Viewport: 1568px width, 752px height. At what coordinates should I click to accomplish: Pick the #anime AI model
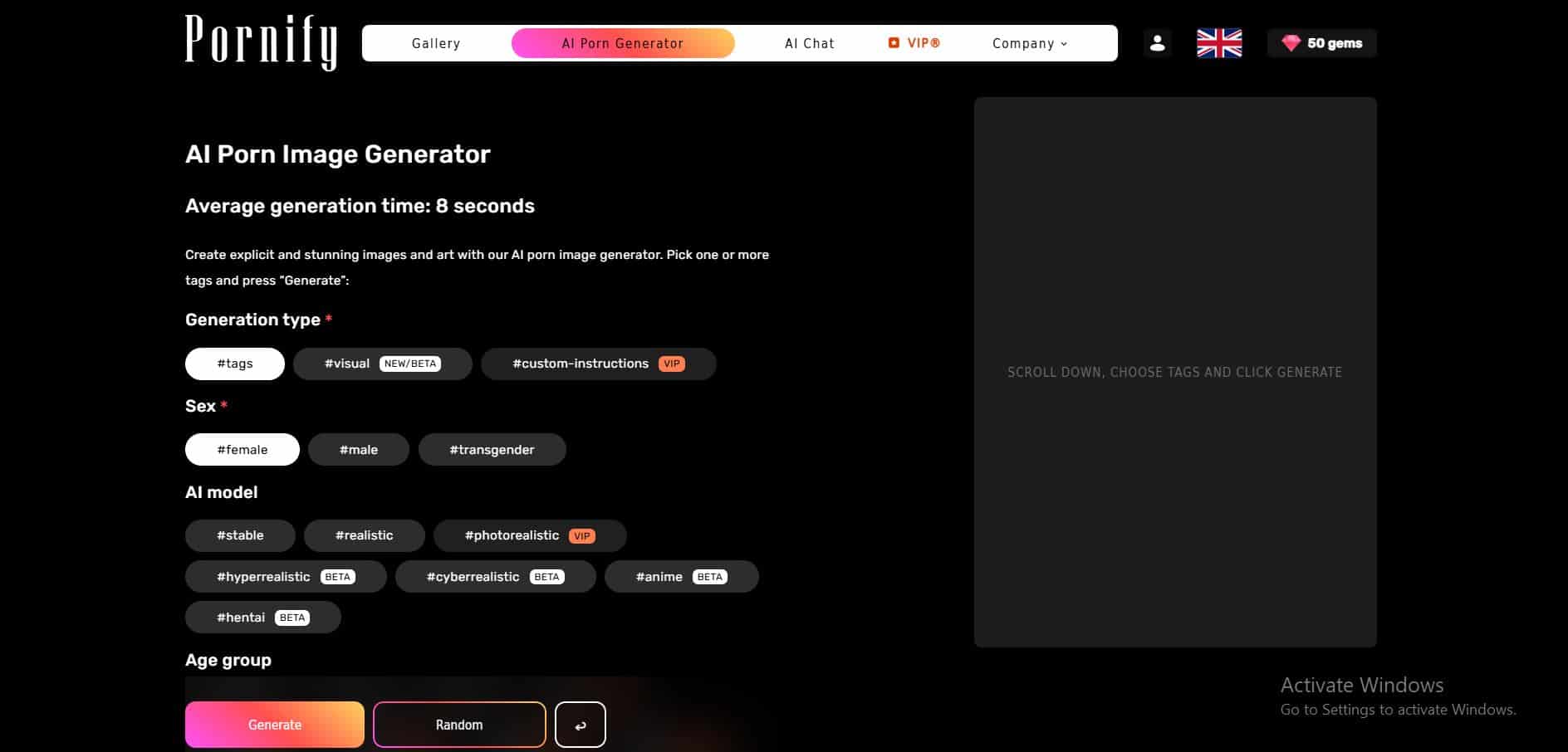(682, 576)
